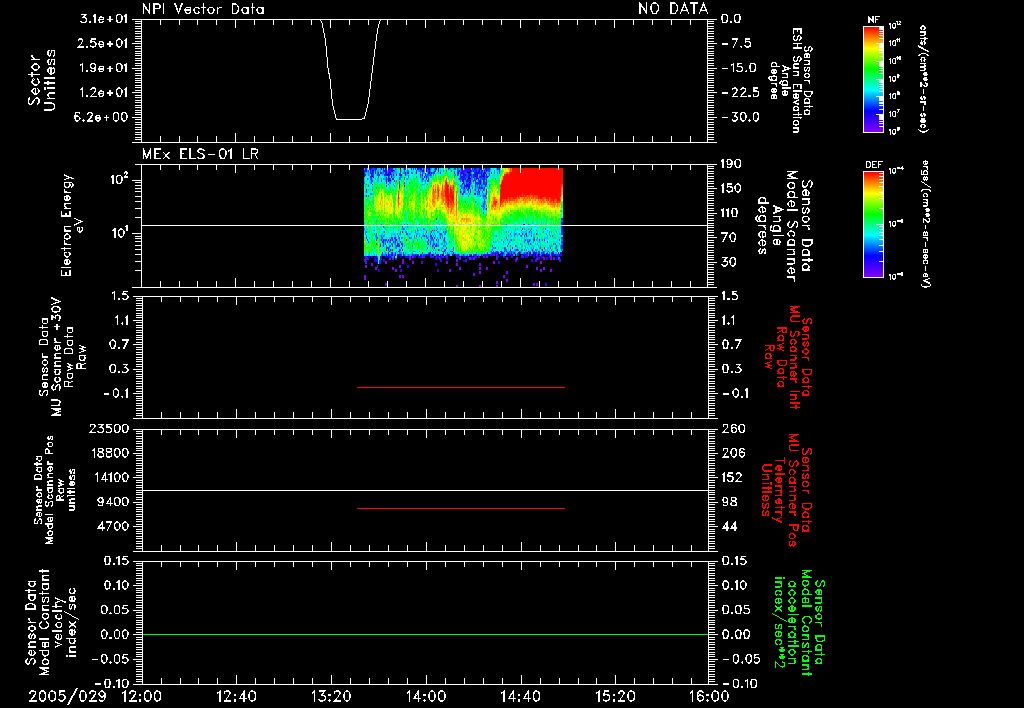Click the 'Electron Energy eV' axis title

tap(73, 225)
